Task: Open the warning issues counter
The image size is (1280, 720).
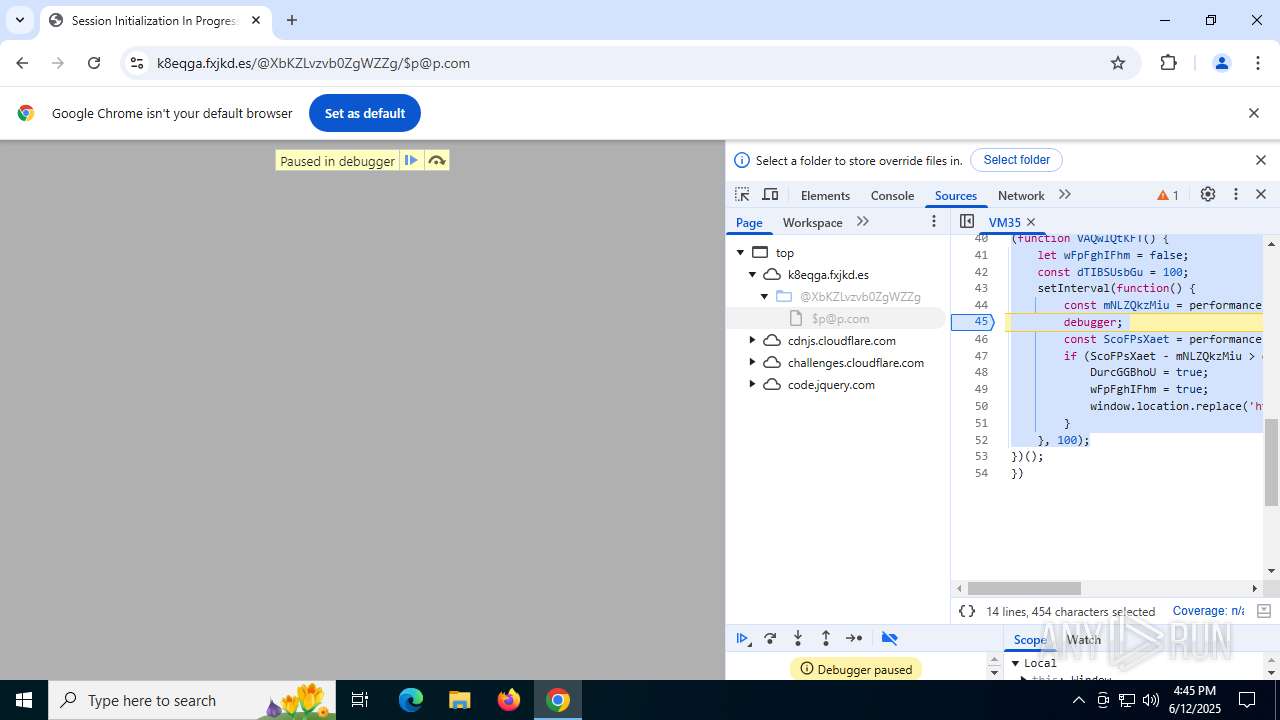Action: click(x=1167, y=195)
